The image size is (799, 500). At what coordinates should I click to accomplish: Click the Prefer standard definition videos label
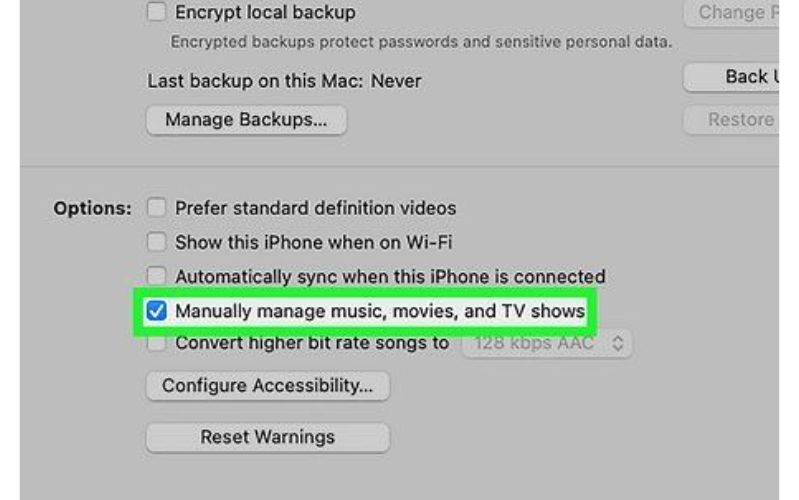pos(316,208)
